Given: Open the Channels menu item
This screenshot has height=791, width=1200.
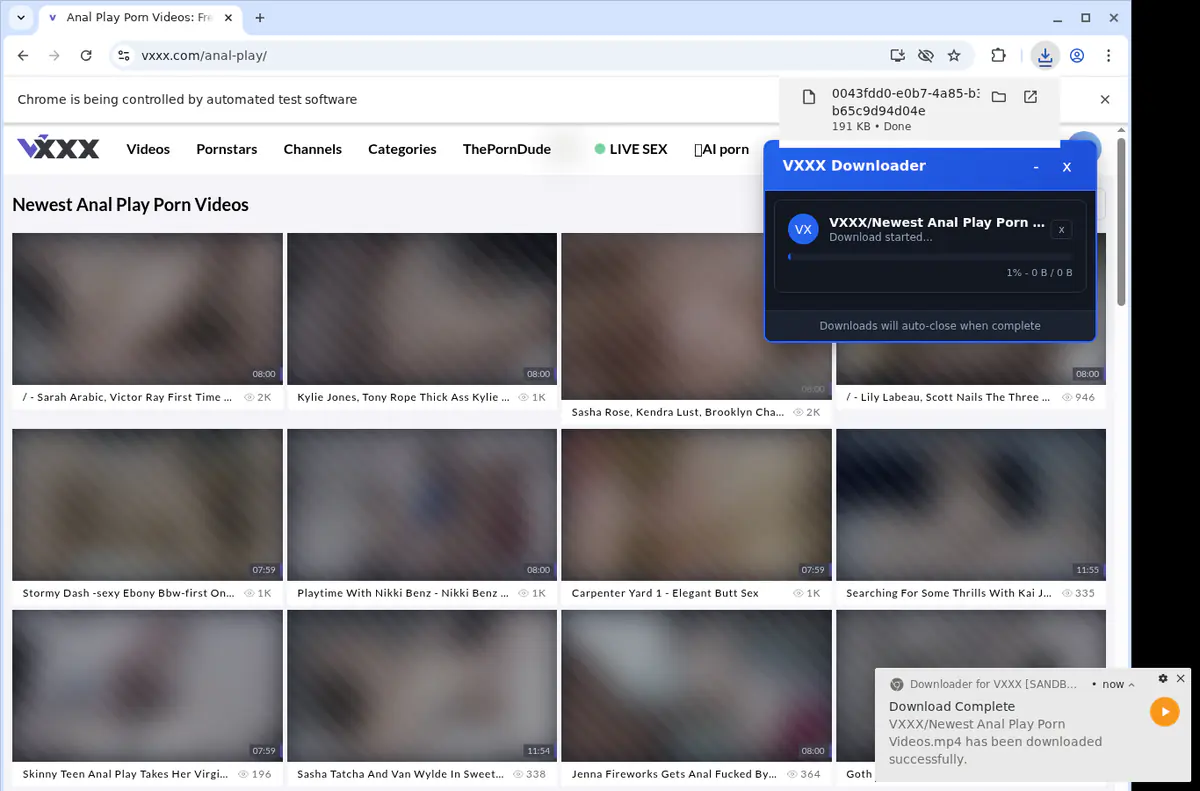Looking at the screenshot, I should 313,149.
